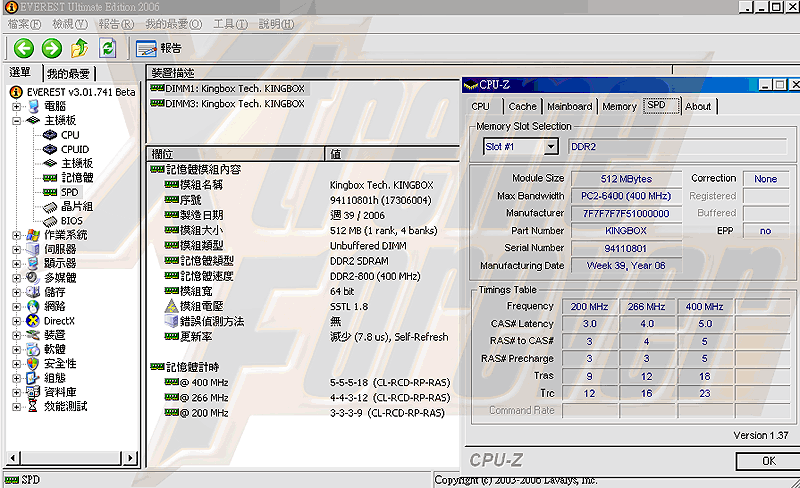Select the 晶片組 chipset icon in tree
800x488 pixels.
[x=49, y=207]
